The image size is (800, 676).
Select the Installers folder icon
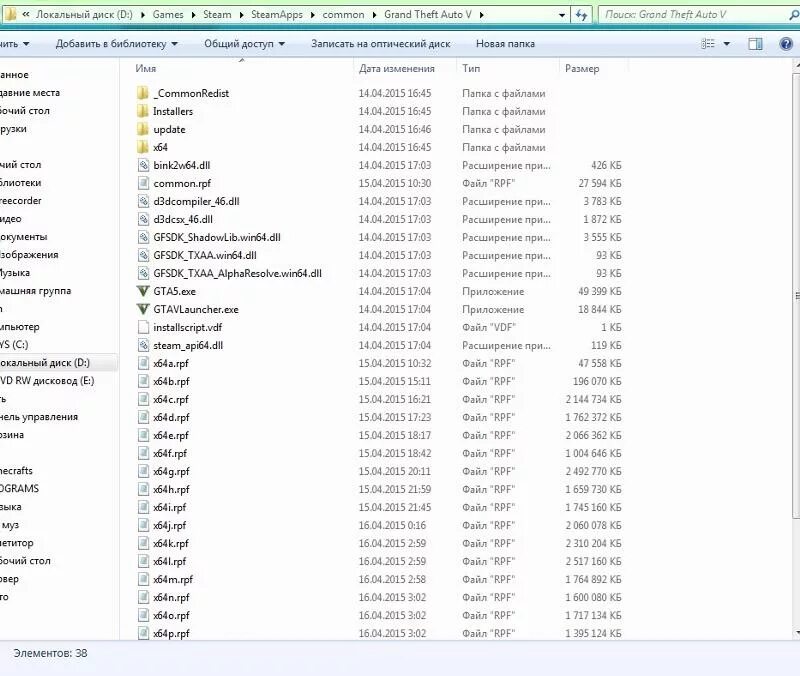coord(143,111)
